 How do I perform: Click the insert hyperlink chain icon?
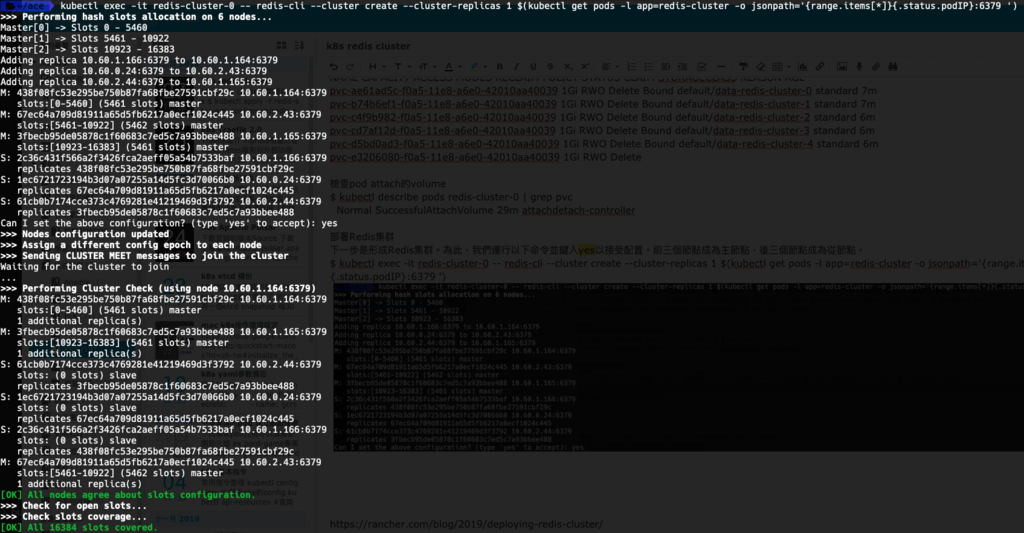pos(820,66)
